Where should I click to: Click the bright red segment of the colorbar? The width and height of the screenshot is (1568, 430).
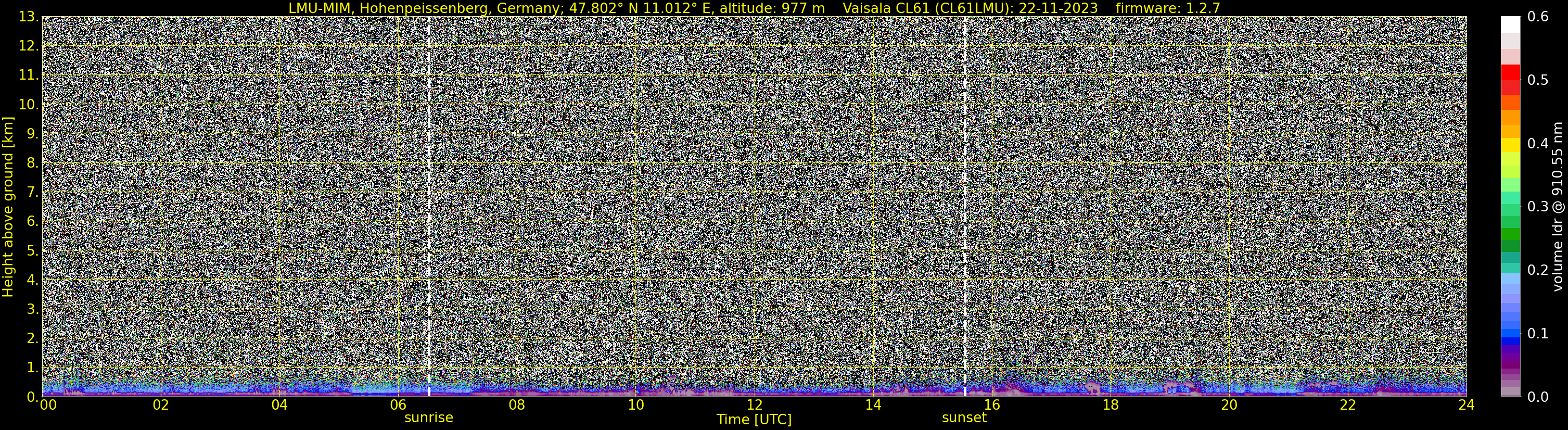(x=1510, y=72)
